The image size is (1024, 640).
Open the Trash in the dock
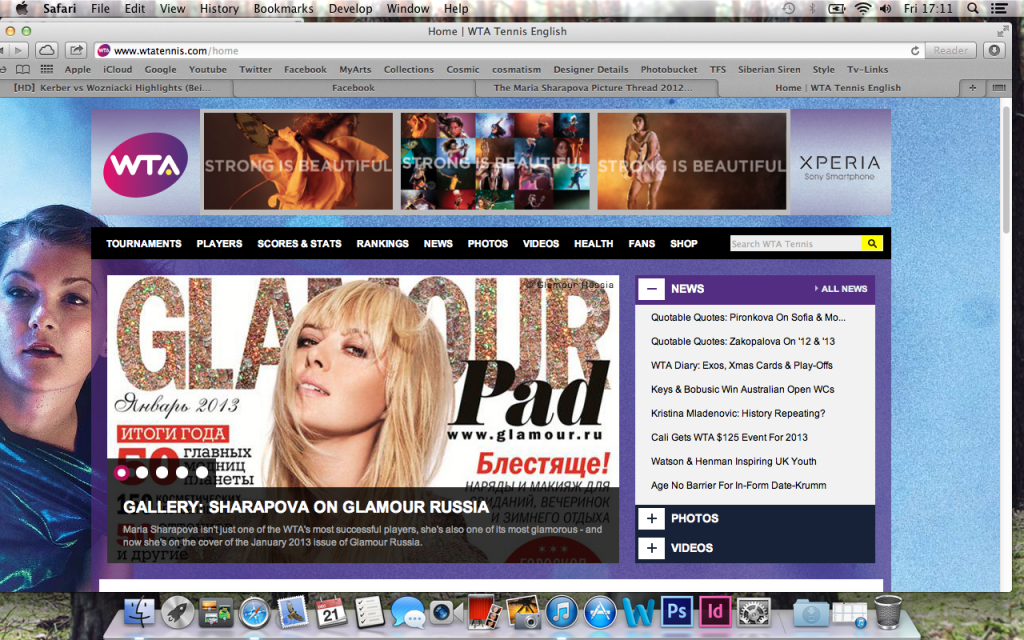click(888, 612)
